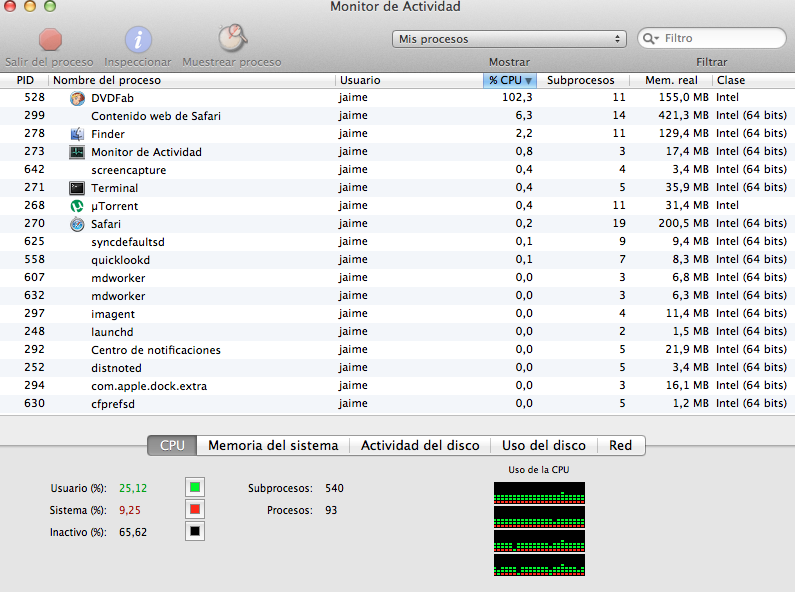
Task: Sort by Subprocesos column header
Action: coord(581,80)
